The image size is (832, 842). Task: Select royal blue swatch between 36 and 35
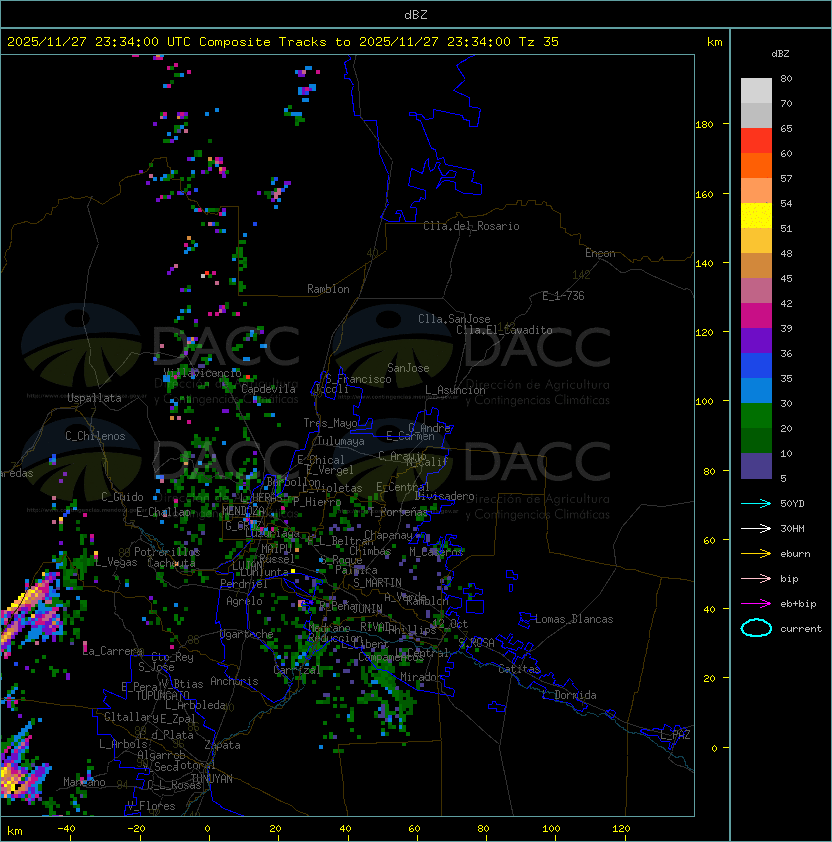[756, 365]
